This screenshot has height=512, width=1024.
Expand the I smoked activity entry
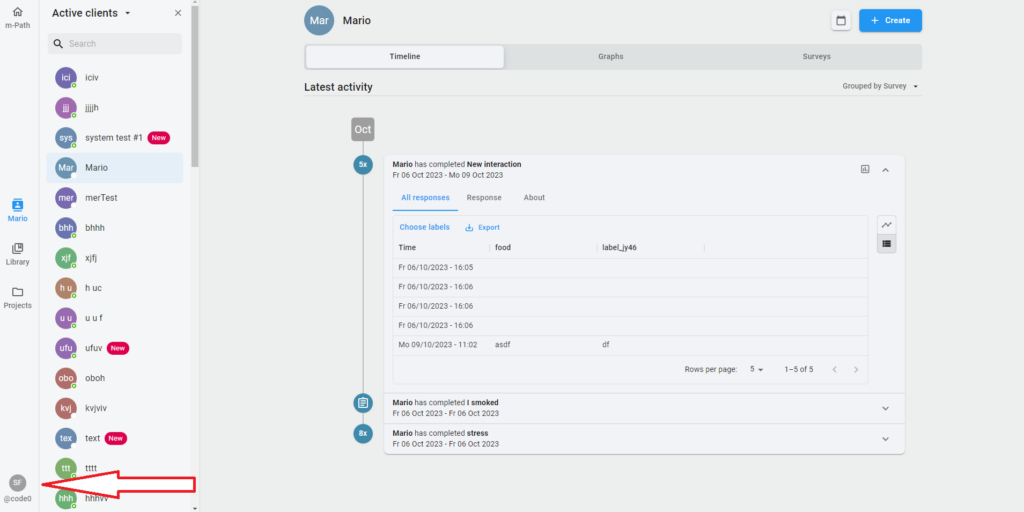[885, 407]
